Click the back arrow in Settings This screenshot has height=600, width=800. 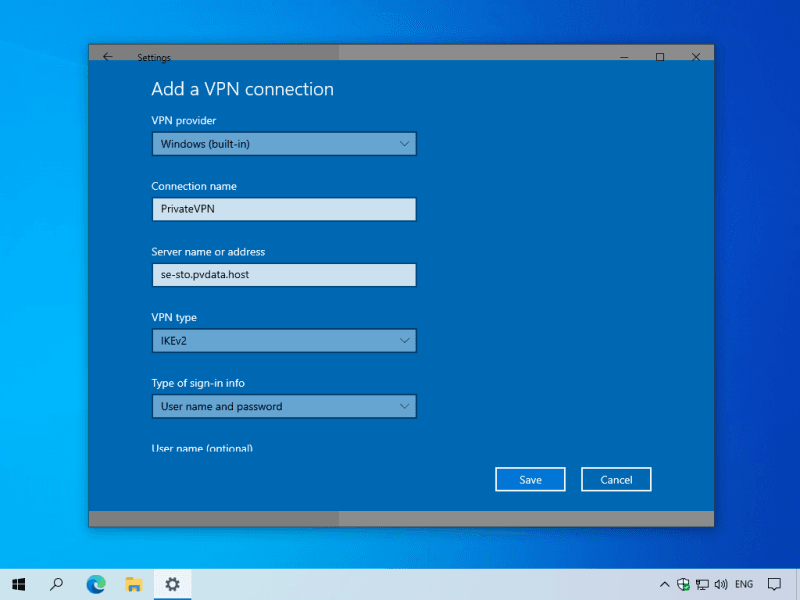coord(108,57)
